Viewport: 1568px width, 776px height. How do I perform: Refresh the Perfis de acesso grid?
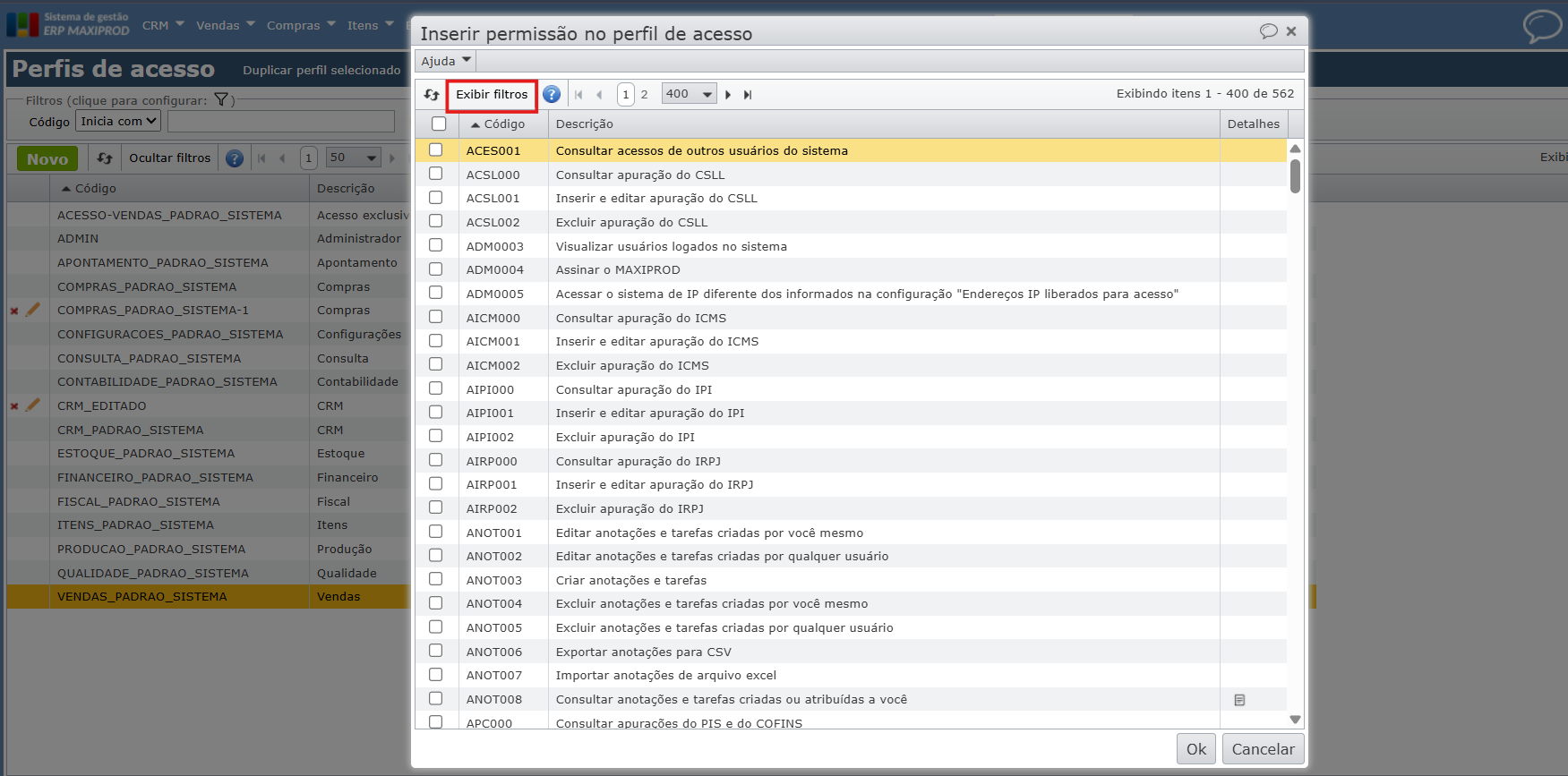point(105,158)
